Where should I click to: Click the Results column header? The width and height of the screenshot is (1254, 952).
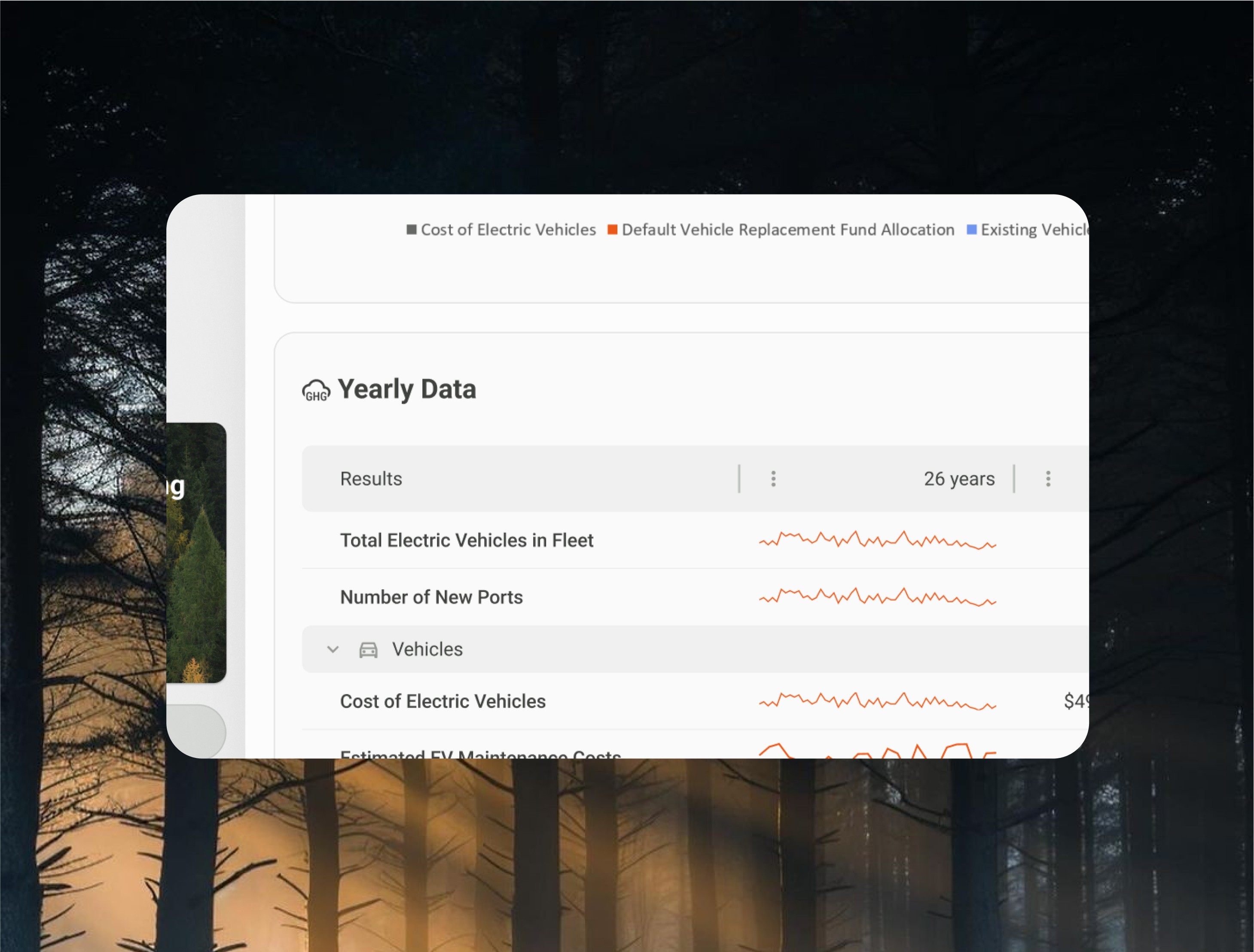(x=371, y=479)
